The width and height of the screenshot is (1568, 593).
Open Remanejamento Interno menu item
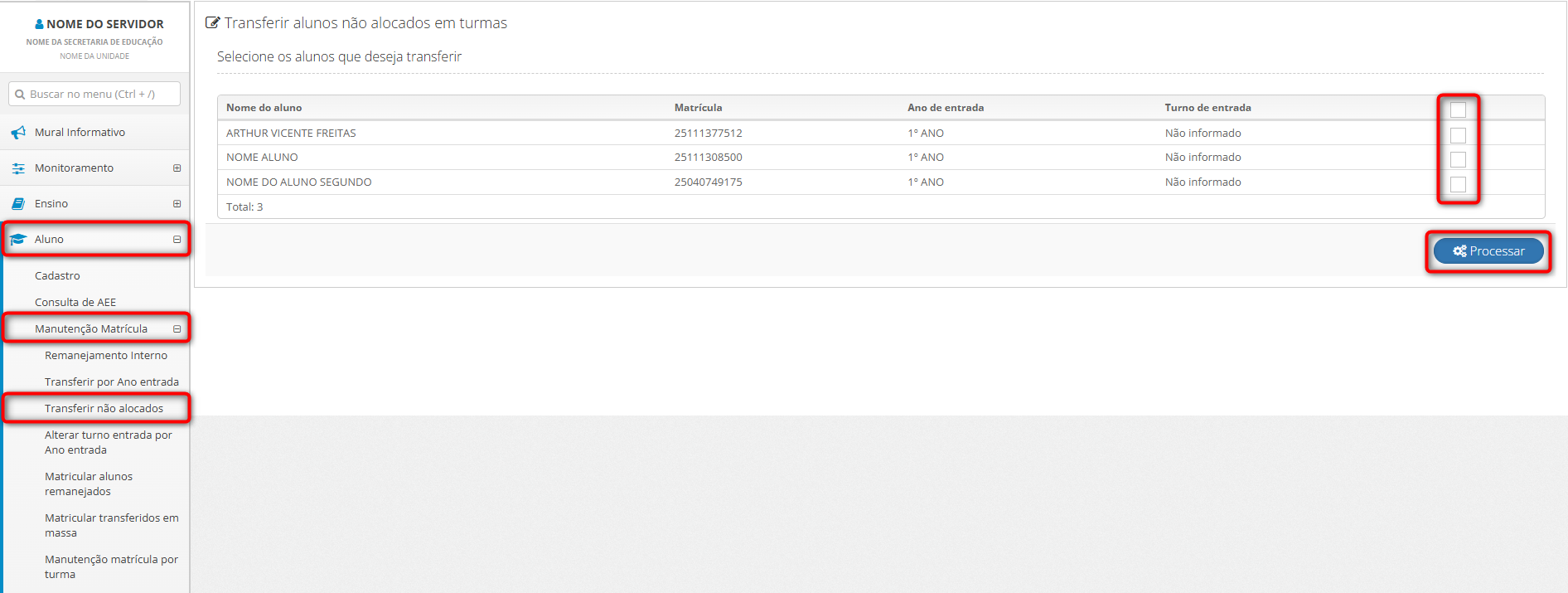[106, 356]
